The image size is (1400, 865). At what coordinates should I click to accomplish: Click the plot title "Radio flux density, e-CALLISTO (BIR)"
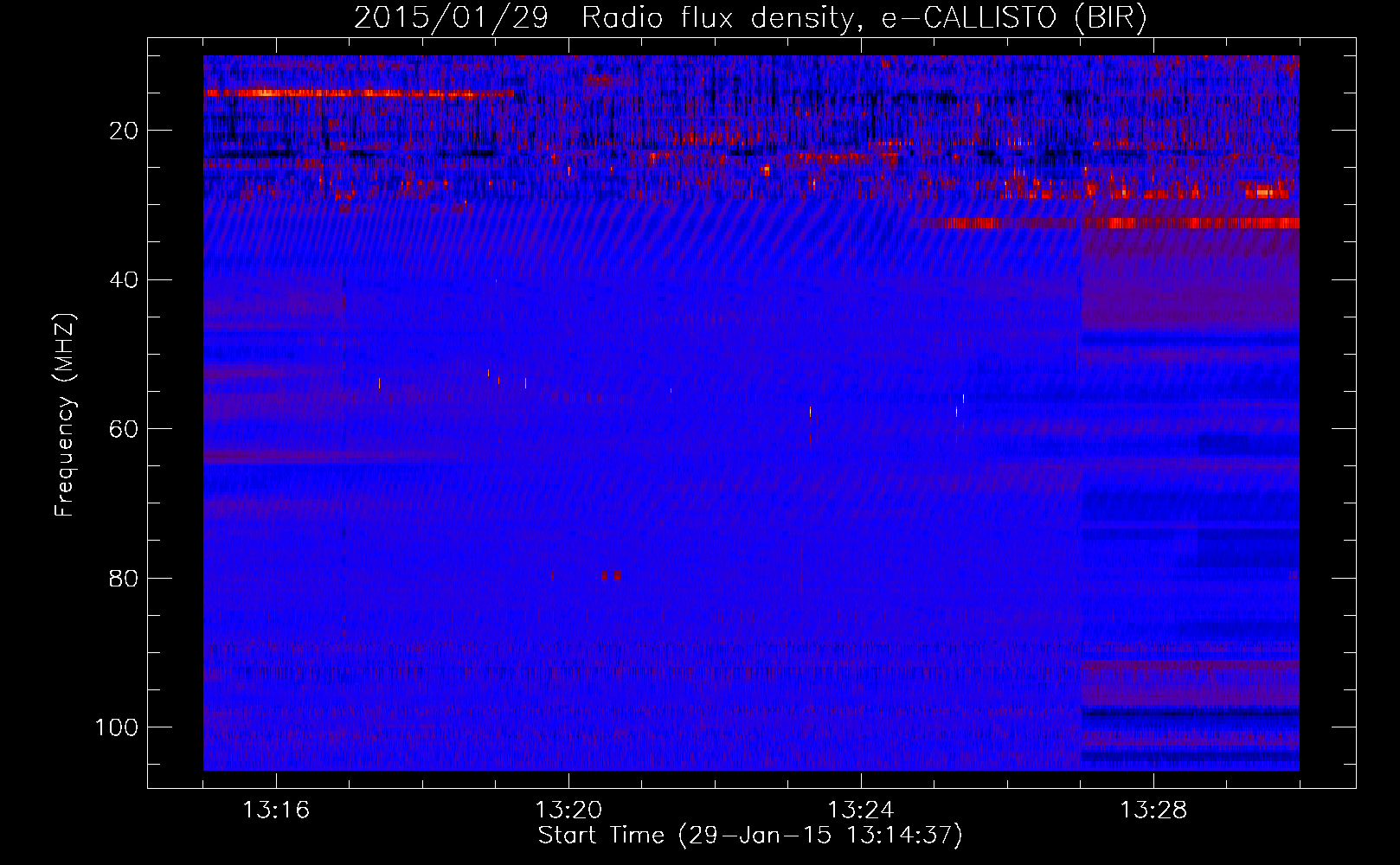point(864,18)
